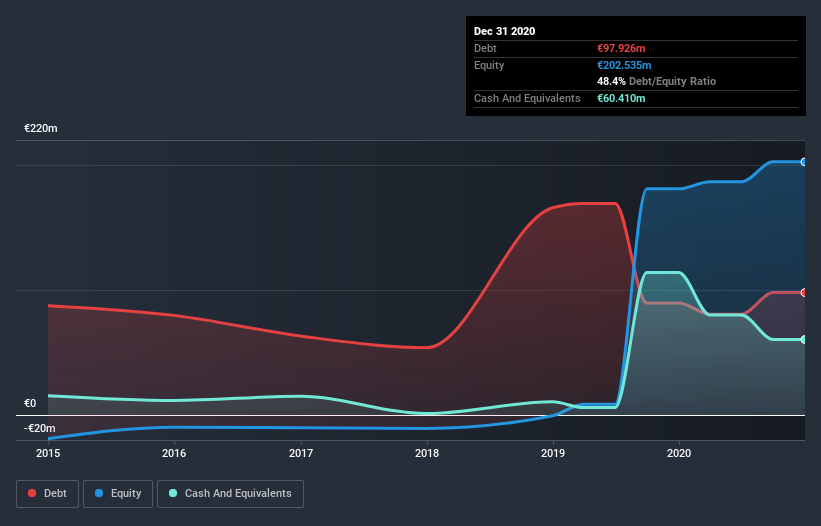Screen dimensions: 821x526
Task: Click the €0 y-axis label
Action: tap(30, 404)
